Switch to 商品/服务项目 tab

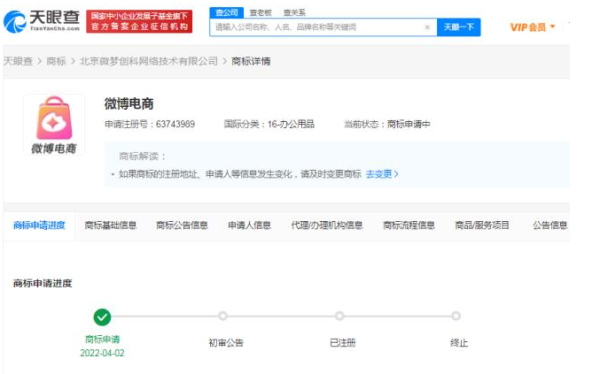click(482, 225)
